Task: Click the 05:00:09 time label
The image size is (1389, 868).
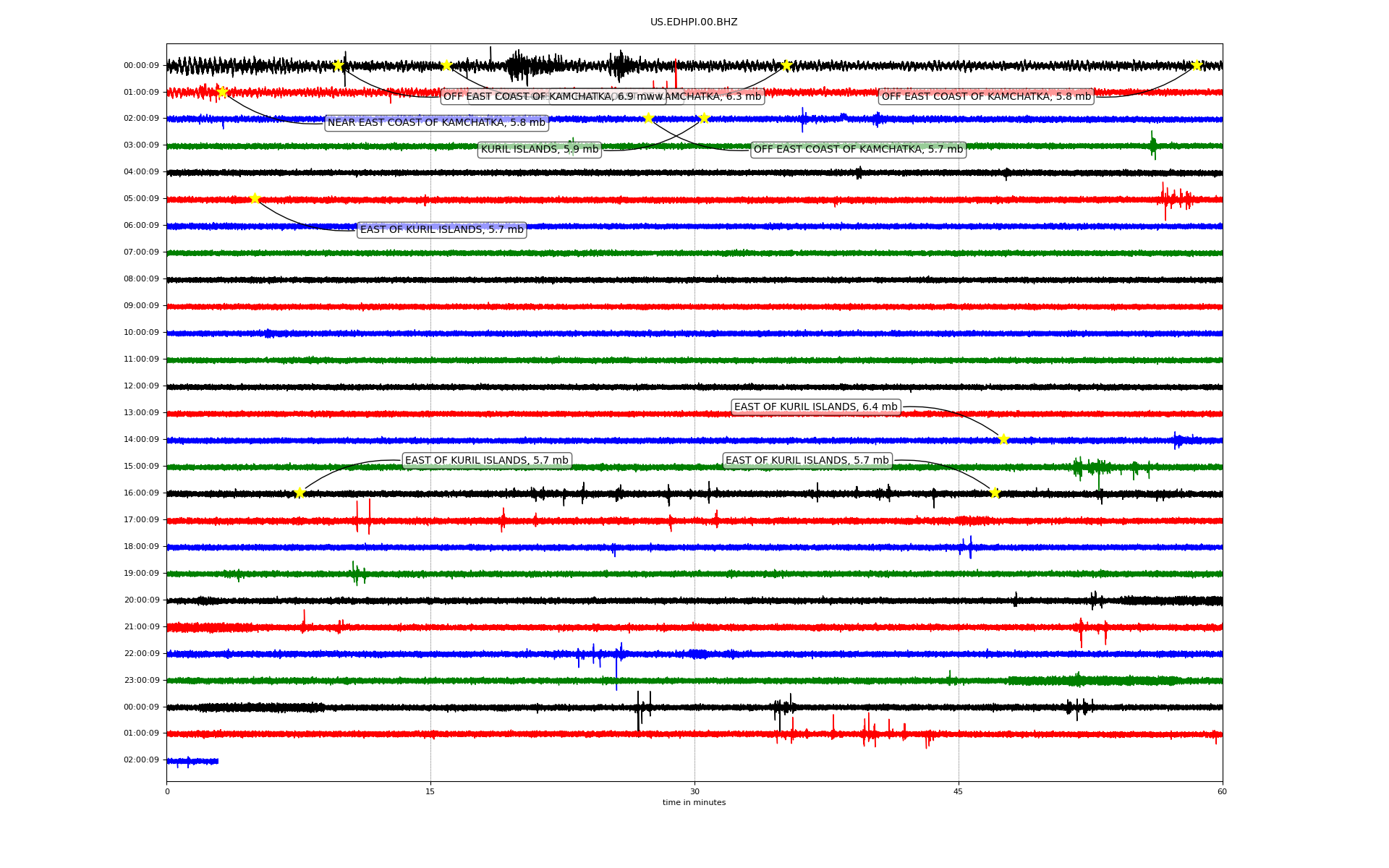Action: pyautogui.click(x=141, y=199)
